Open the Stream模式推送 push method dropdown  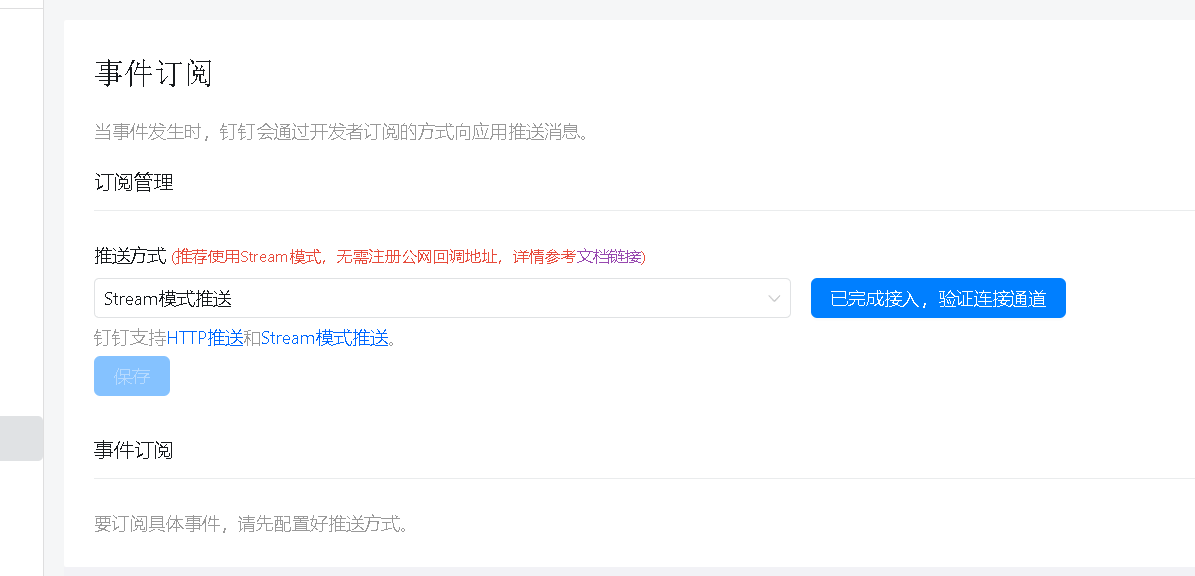tap(442, 298)
